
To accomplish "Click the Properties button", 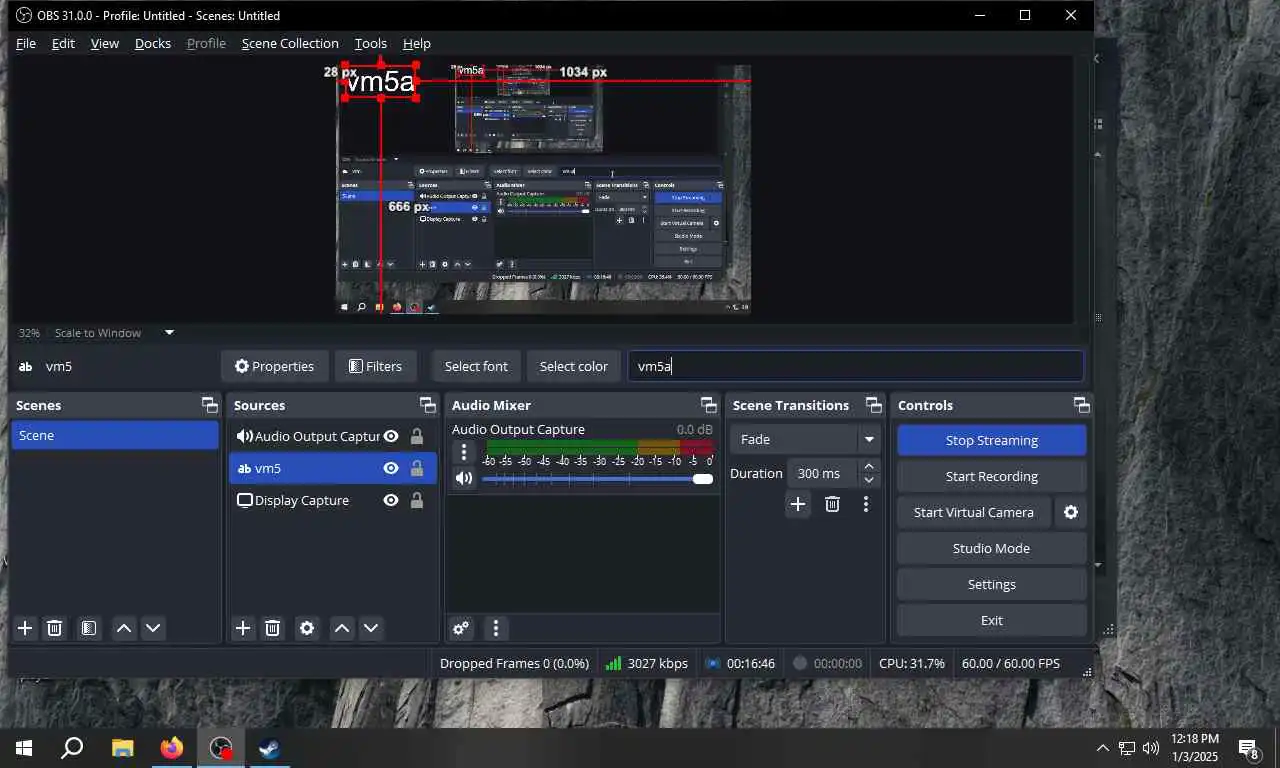I will 274,366.
